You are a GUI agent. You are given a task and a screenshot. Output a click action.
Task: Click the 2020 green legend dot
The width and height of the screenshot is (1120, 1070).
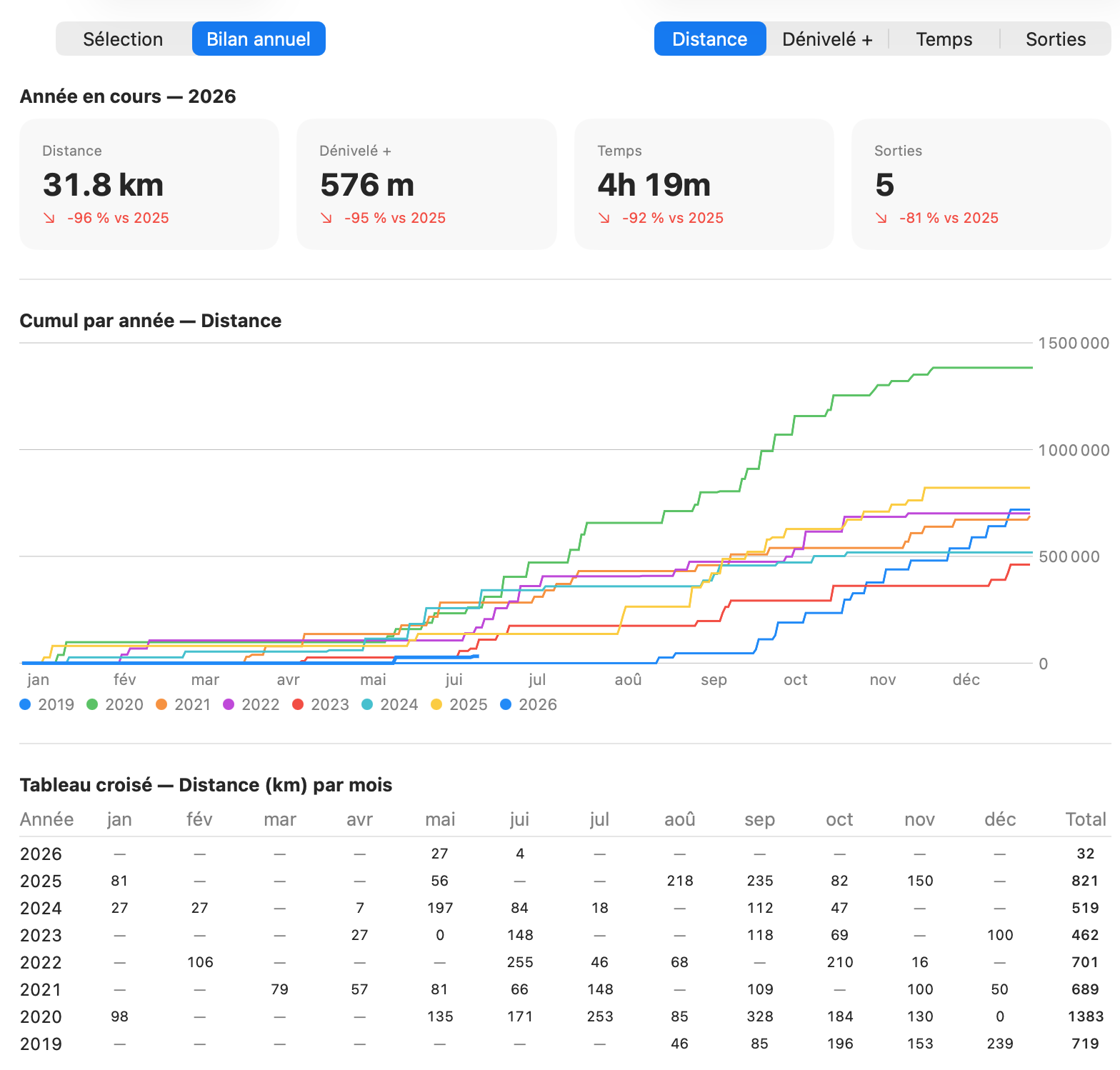(92, 704)
